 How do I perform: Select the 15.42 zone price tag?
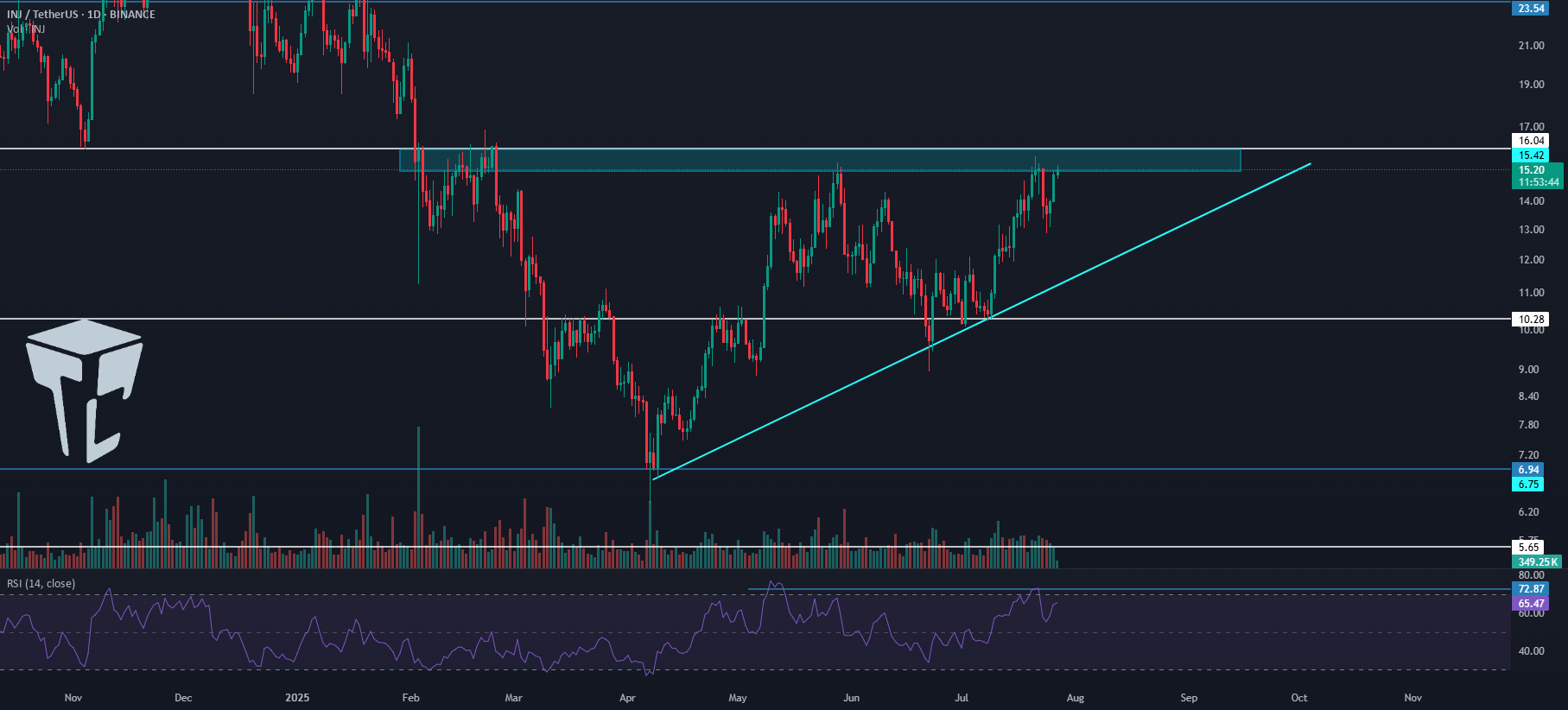pos(1531,155)
